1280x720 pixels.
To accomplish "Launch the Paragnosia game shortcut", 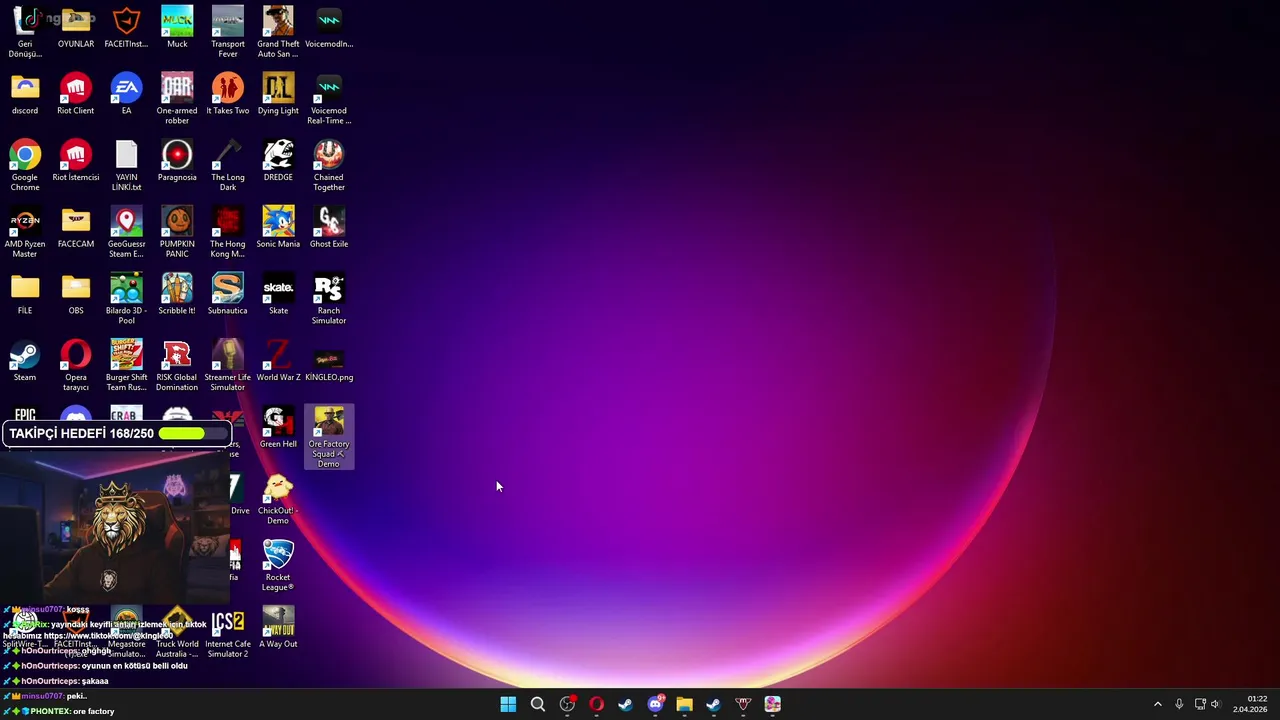I will click(177, 162).
